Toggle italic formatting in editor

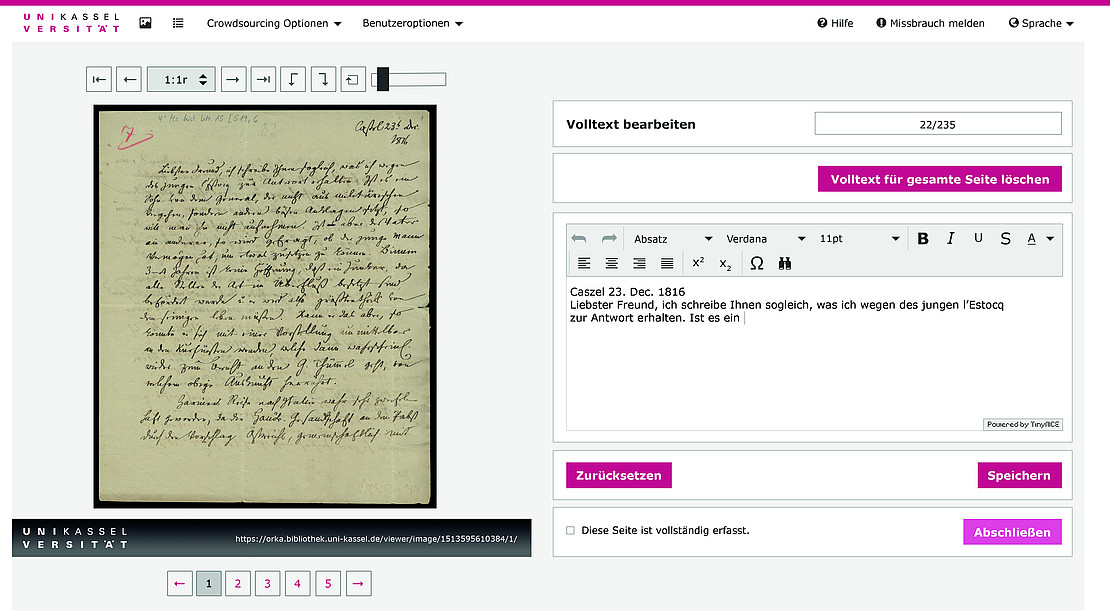tap(950, 238)
